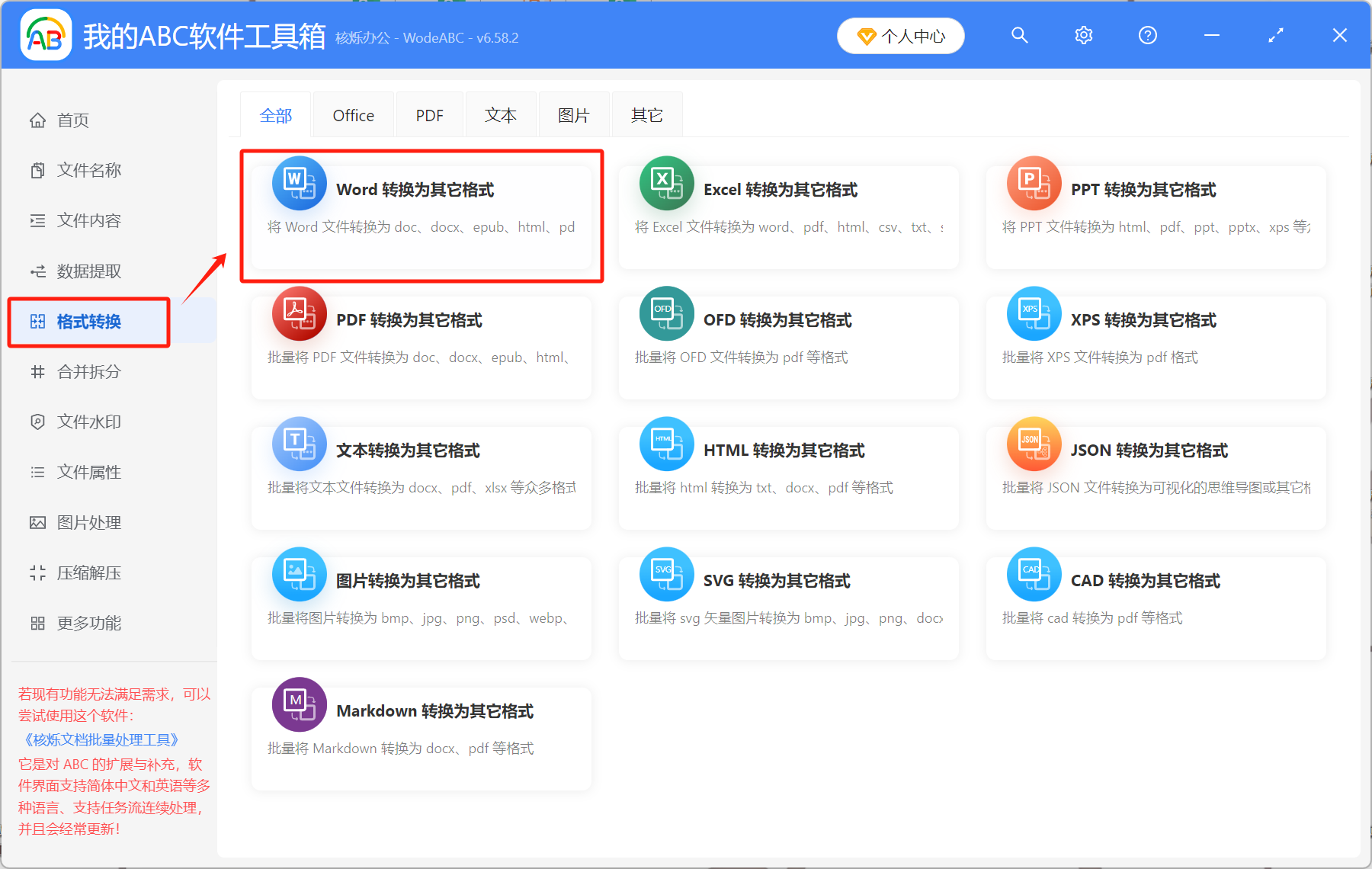Switch to the 图片 tab
1372x869 pixels.
point(573,114)
